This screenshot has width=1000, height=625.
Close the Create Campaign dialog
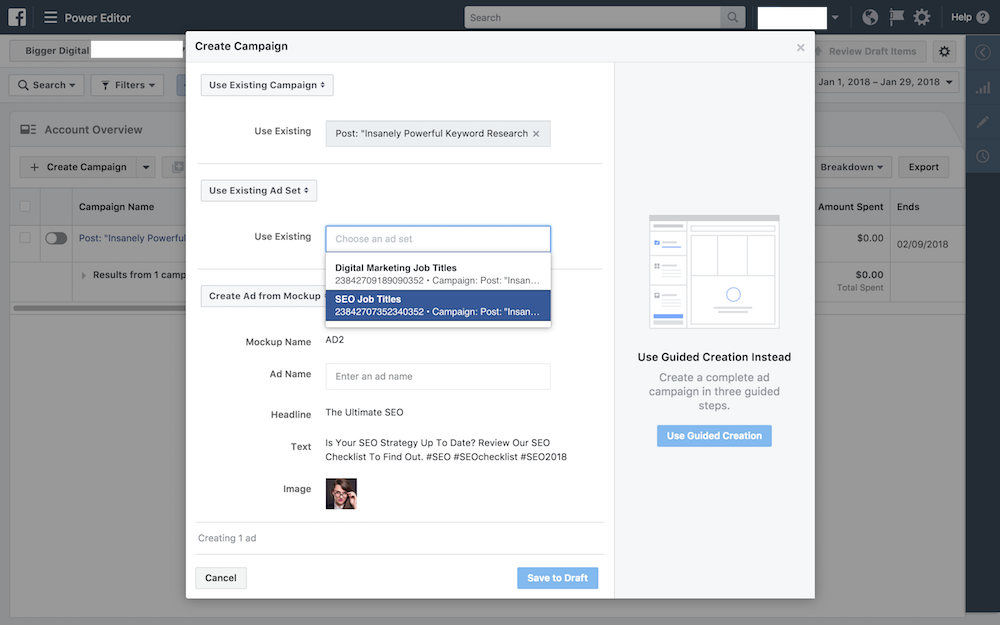click(x=800, y=47)
